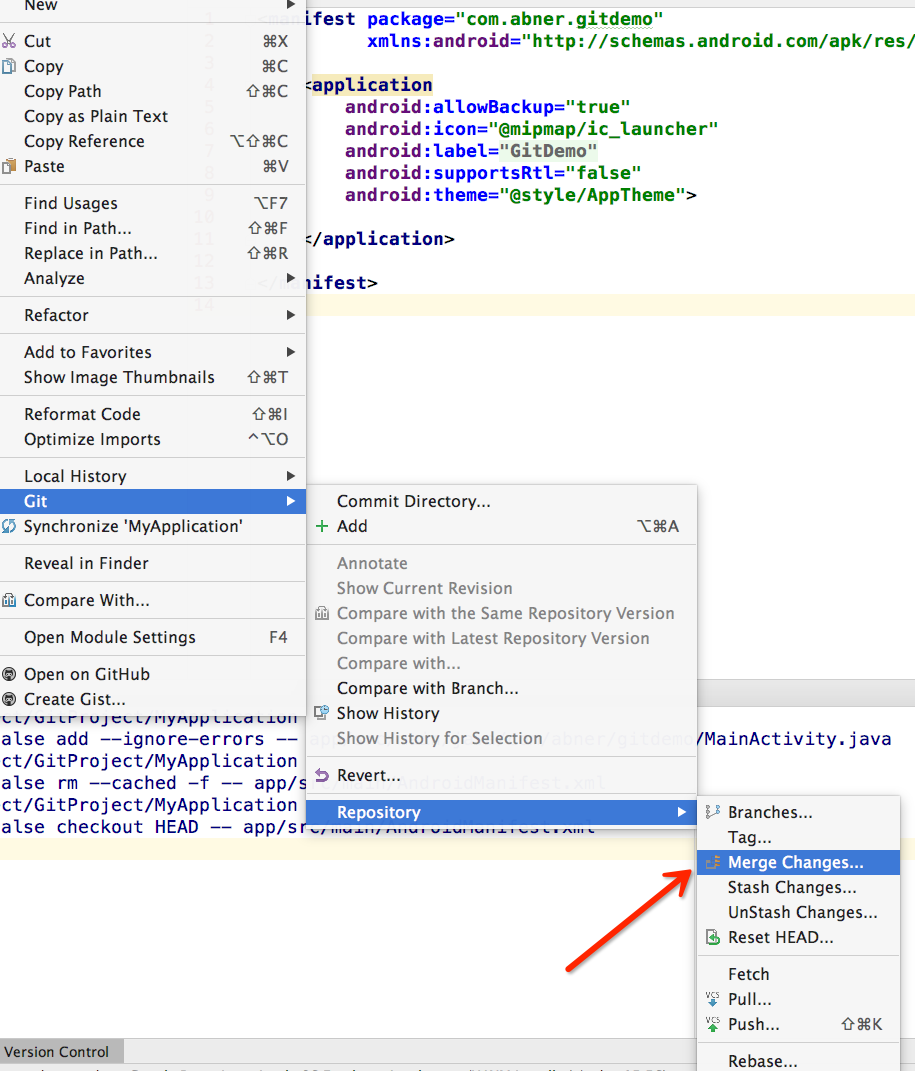Click the GitHub icon beside Open on GitHub
915x1071 pixels.
click(9, 674)
